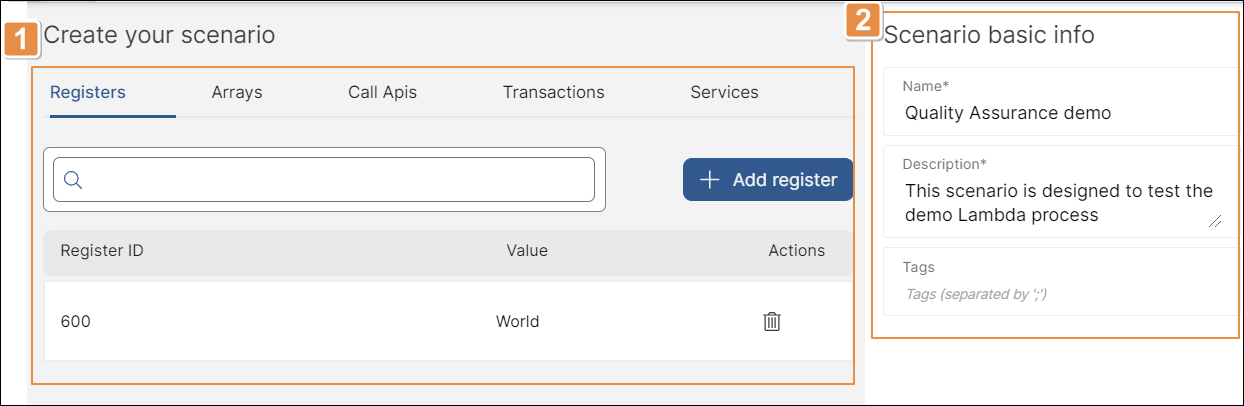Image resolution: width=1244 pixels, height=406 pixels.
Task: Click the plus icon on Add register
Action: (x=709, y=180)
